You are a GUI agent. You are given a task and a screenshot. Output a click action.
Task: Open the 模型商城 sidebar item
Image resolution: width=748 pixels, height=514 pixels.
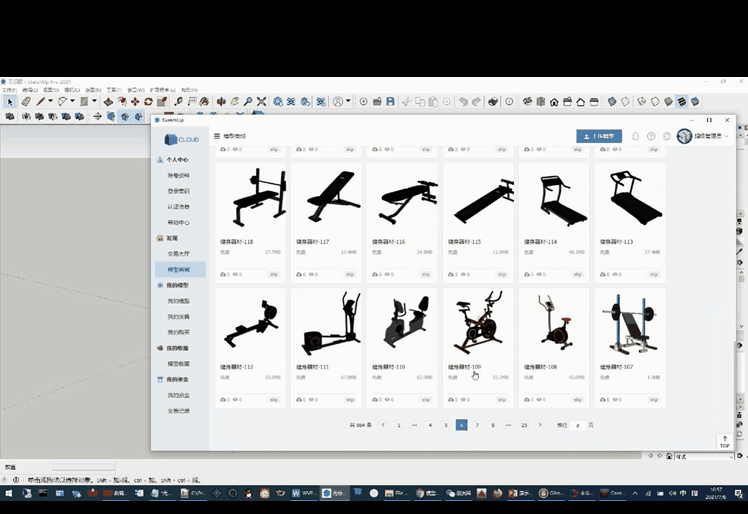tap(179, 270)
